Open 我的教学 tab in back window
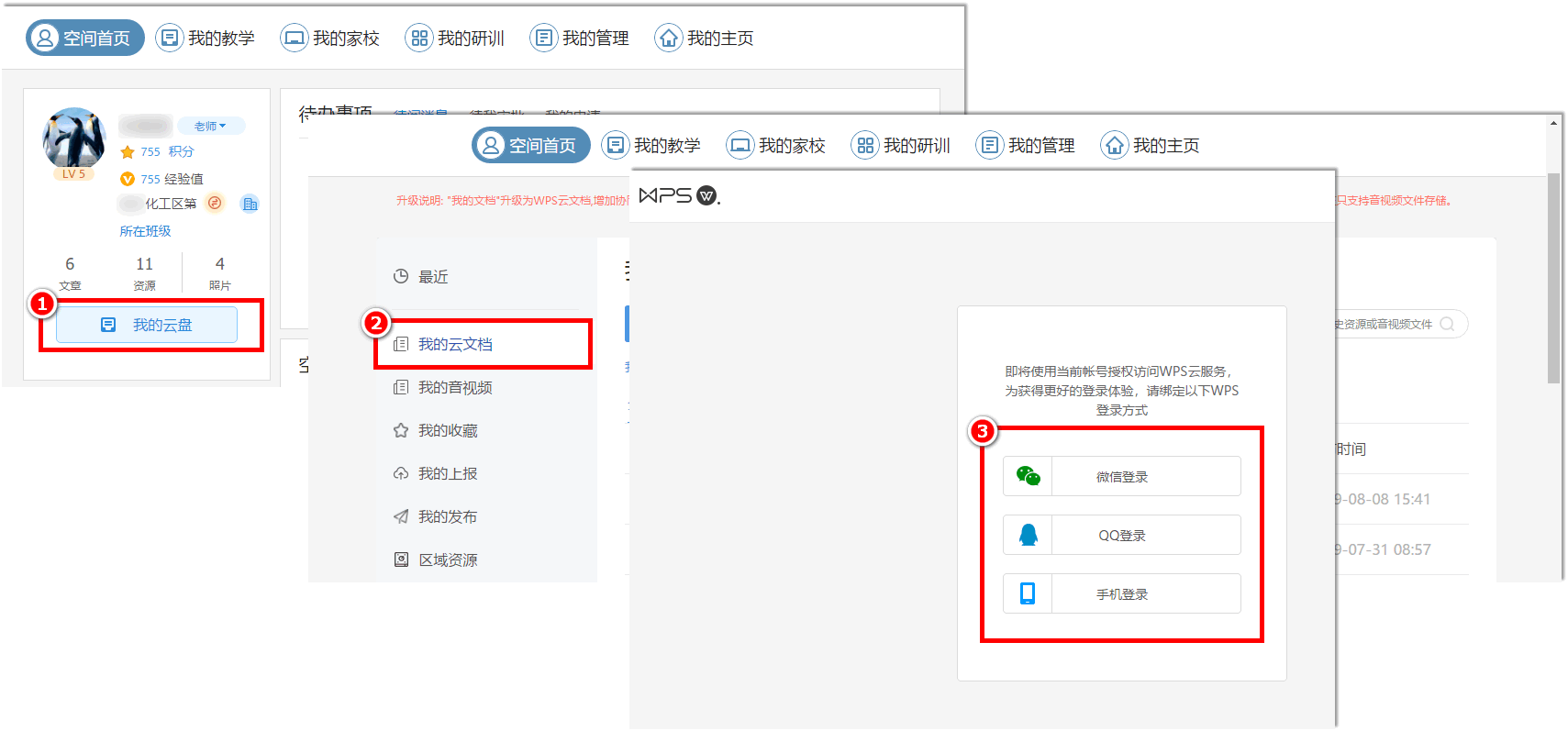1568x731 pixels. pos(206,39)
